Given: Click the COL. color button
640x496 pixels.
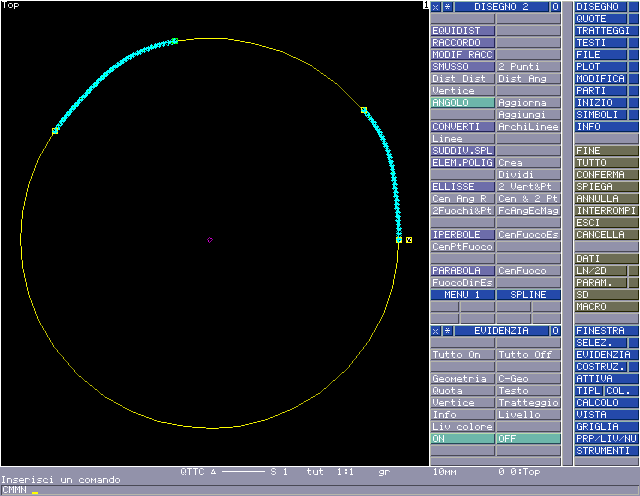Looking at the screenshot, I should pyautogui.click(x=621, y=391).
